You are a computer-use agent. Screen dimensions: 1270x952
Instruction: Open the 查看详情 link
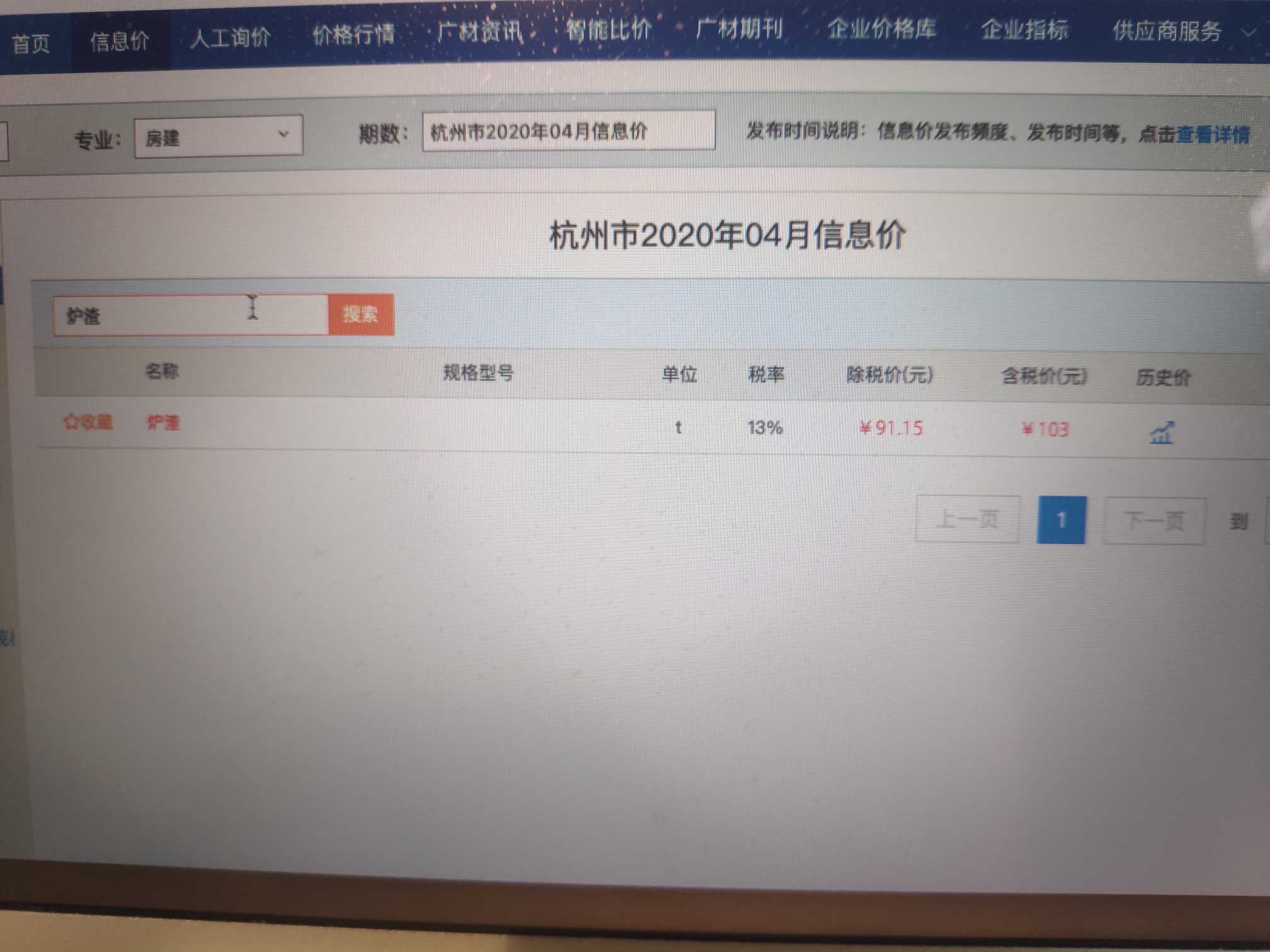(1213, 135)
